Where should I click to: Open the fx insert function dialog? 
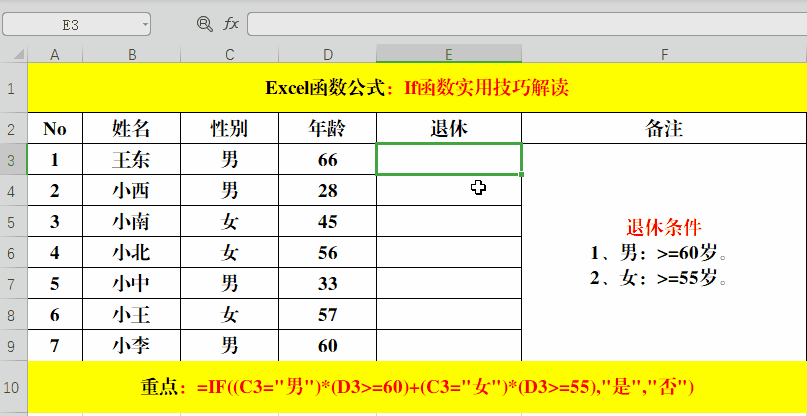(x=231, y=24)
